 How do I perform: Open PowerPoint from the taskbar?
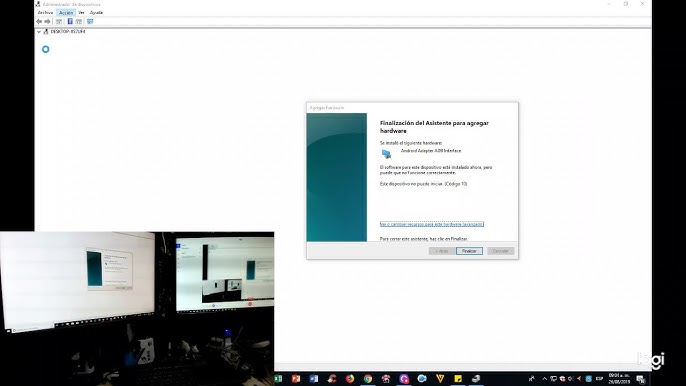[296, 379]
